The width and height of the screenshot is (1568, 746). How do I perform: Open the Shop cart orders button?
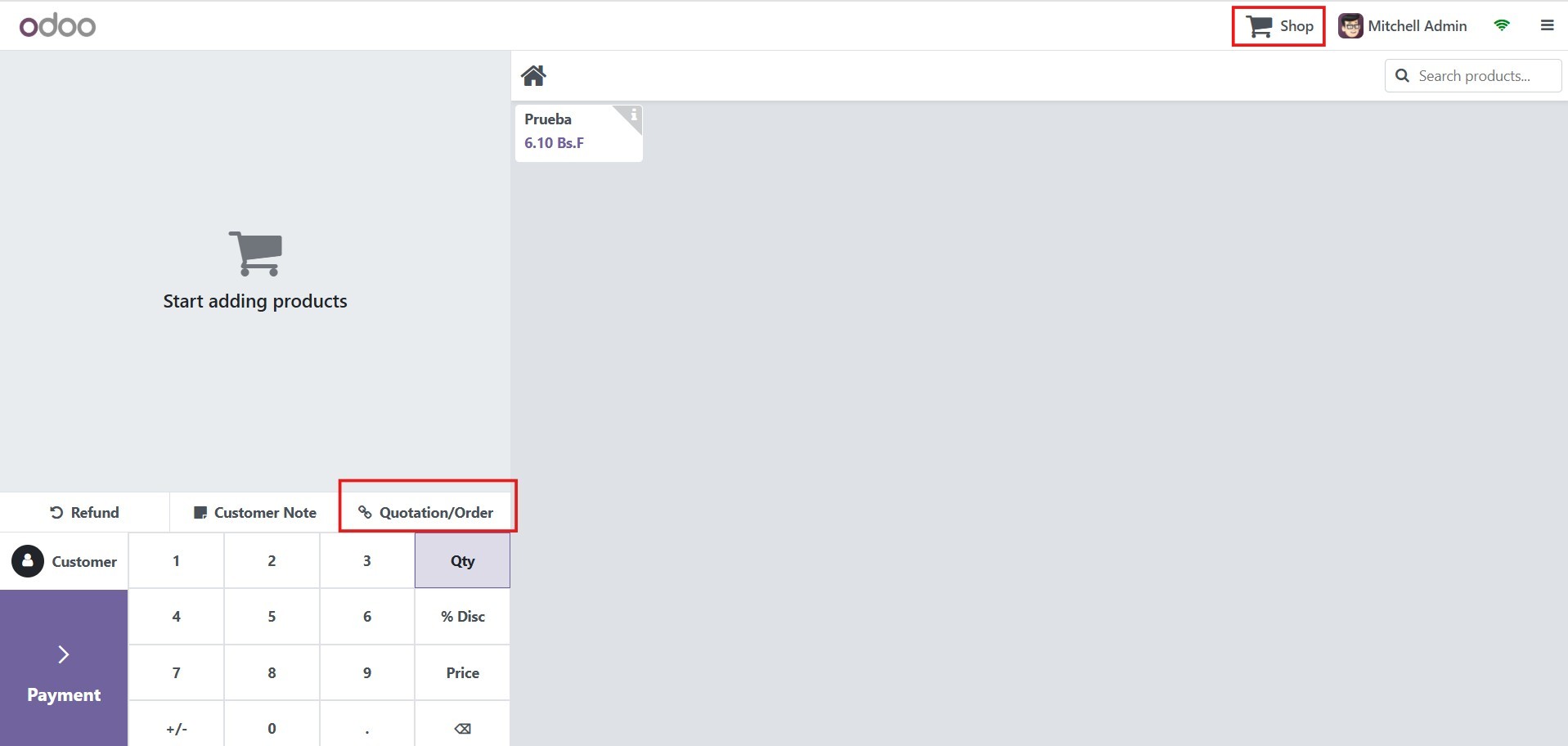(1278, 26)
